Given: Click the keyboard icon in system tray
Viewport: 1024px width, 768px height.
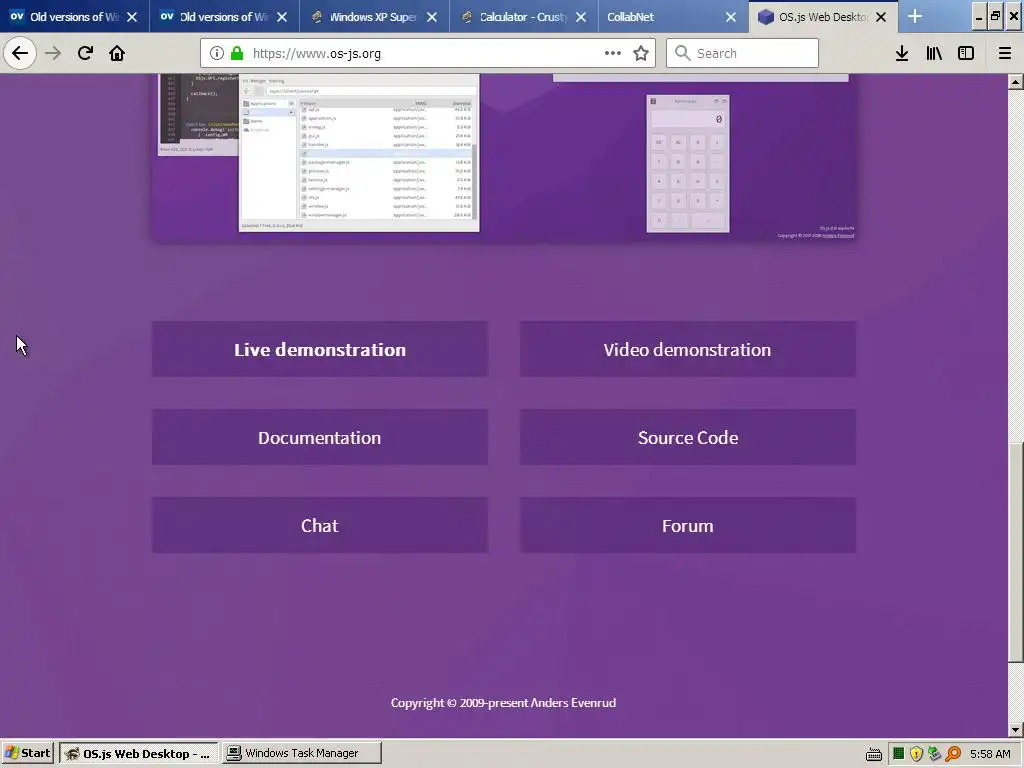Looking at the screenshot, I should 874,754.
